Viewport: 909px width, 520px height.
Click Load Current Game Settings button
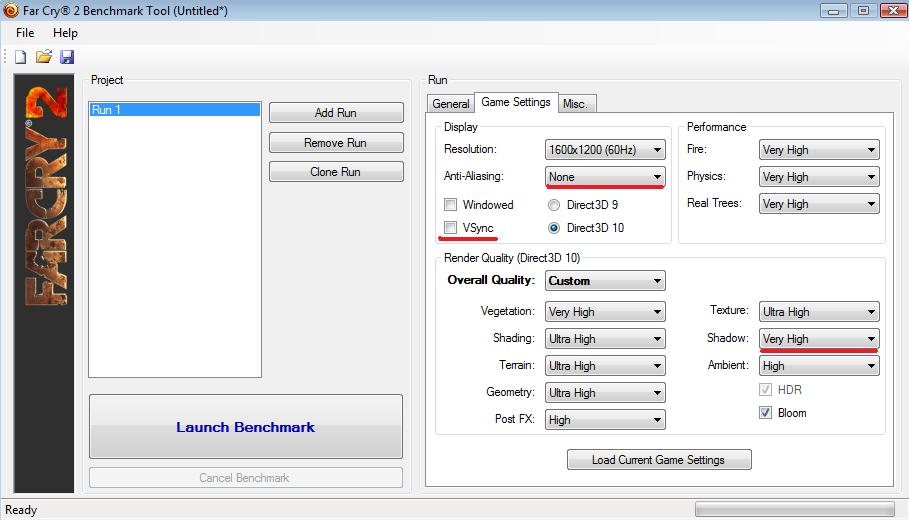pos(659,460)
